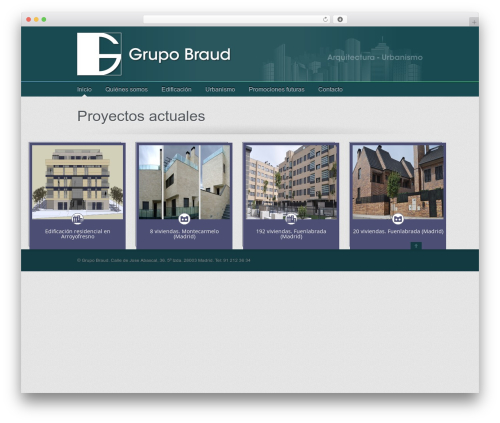Click the browser reader/download circular icon
Viewport: 500px width, 423px height.
[x=340, y=19]
